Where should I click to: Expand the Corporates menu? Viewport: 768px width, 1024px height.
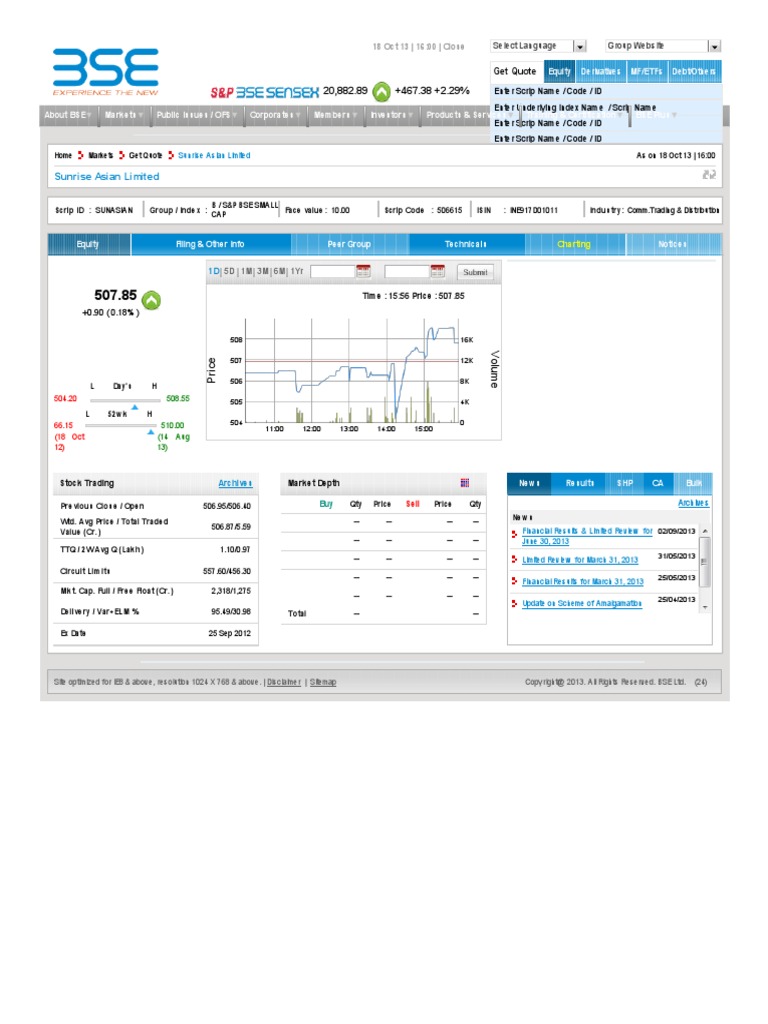(275, 115)
